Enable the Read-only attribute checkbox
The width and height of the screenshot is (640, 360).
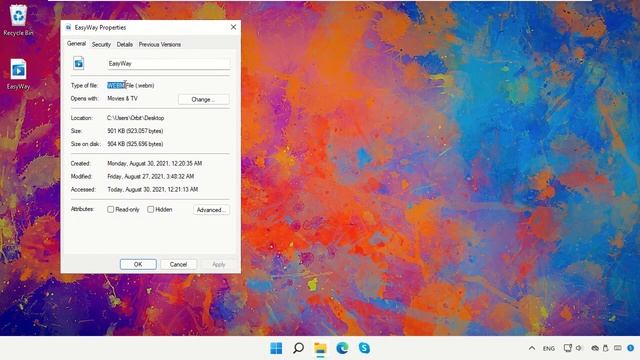[111, 209]
